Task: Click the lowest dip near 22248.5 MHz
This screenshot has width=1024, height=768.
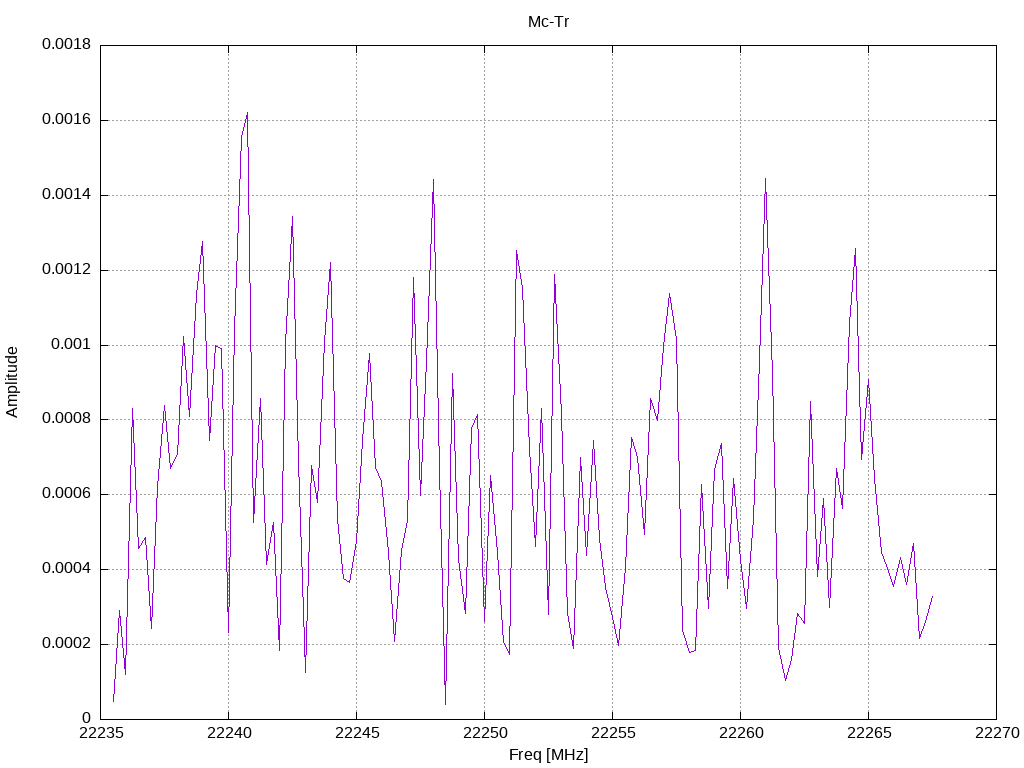Action: [x=445, y=704]
